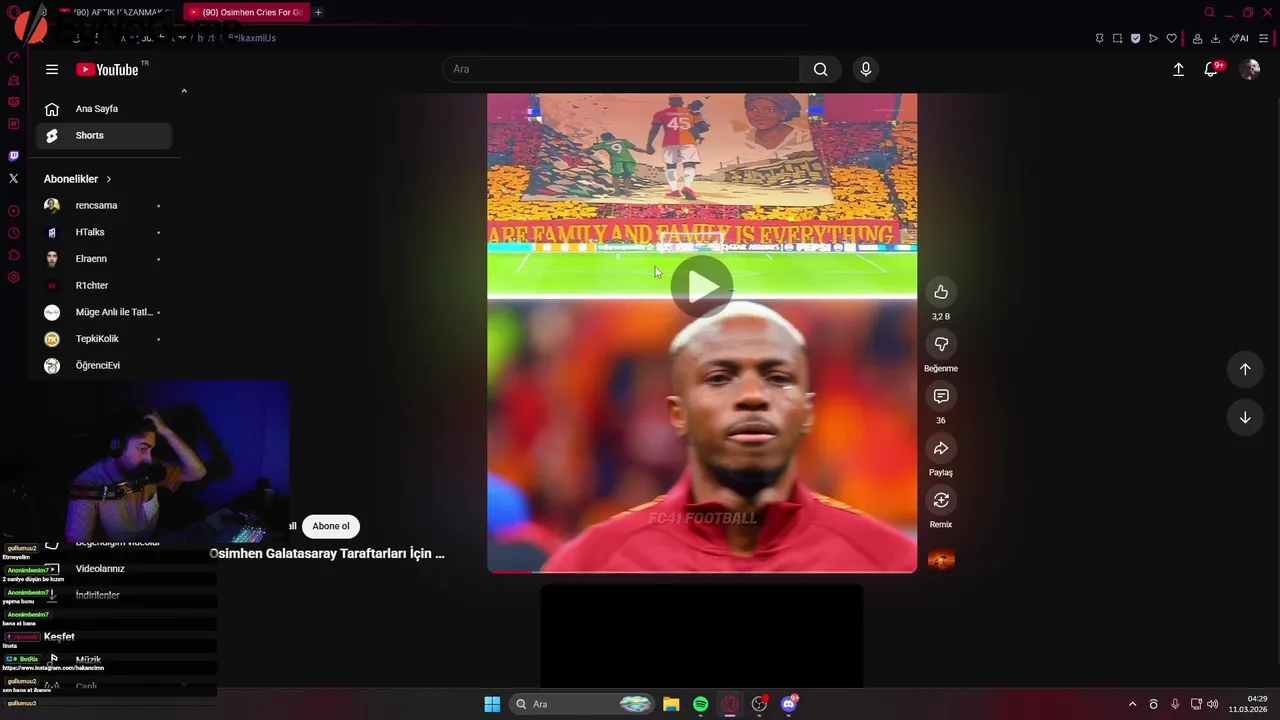
Task: Open the HTalks channel subscription
Action: (x=104, y=232)
